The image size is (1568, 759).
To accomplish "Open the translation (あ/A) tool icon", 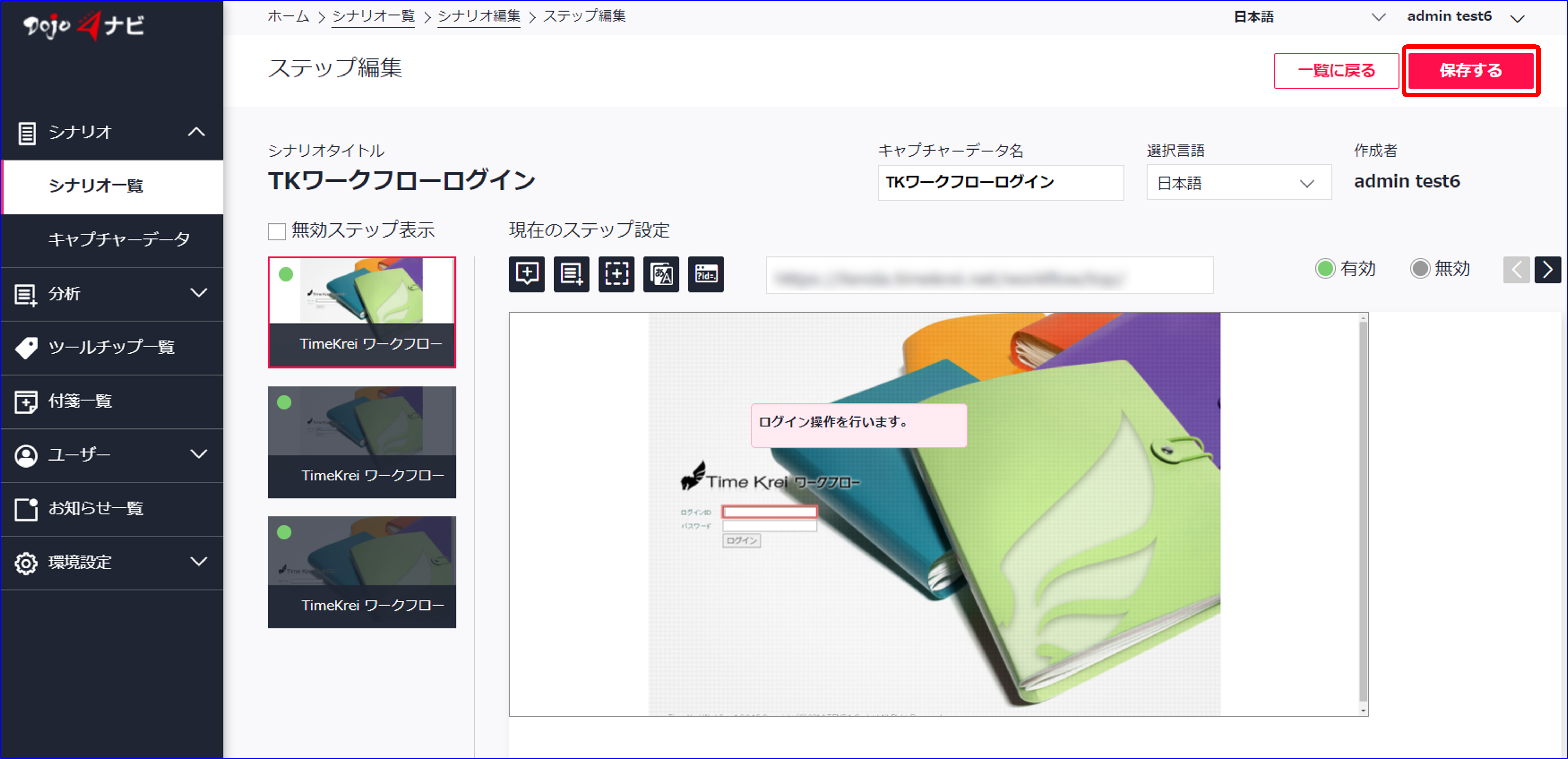I will pyautogui.click(x=661, y=274).
